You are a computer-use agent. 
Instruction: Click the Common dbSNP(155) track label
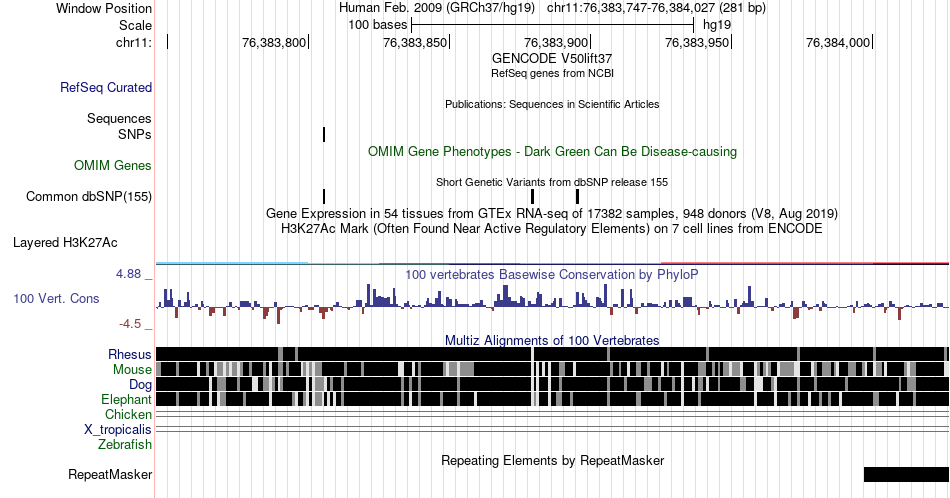89,196
